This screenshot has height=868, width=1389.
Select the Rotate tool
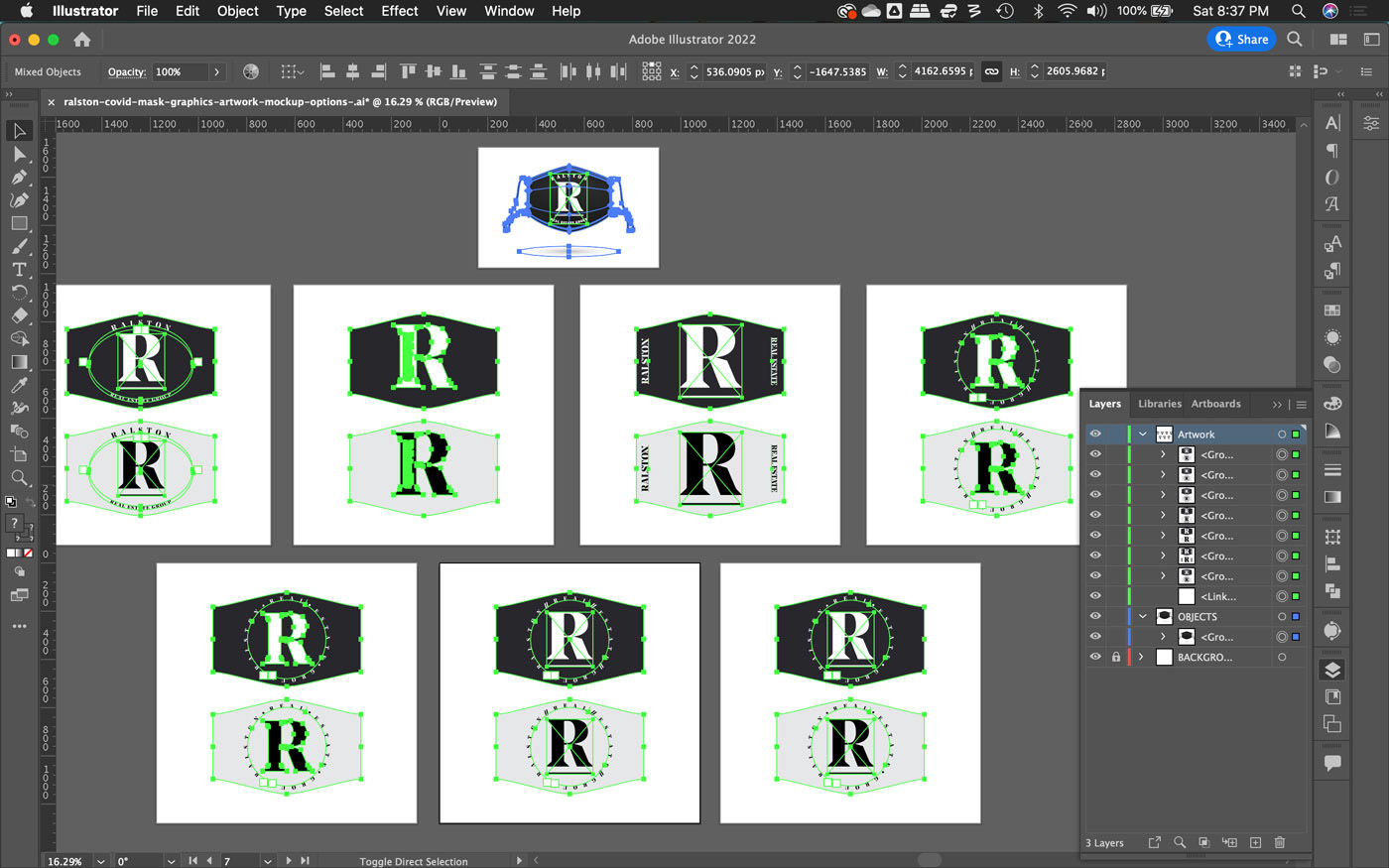pyautogui.click(x=19, y=293)
